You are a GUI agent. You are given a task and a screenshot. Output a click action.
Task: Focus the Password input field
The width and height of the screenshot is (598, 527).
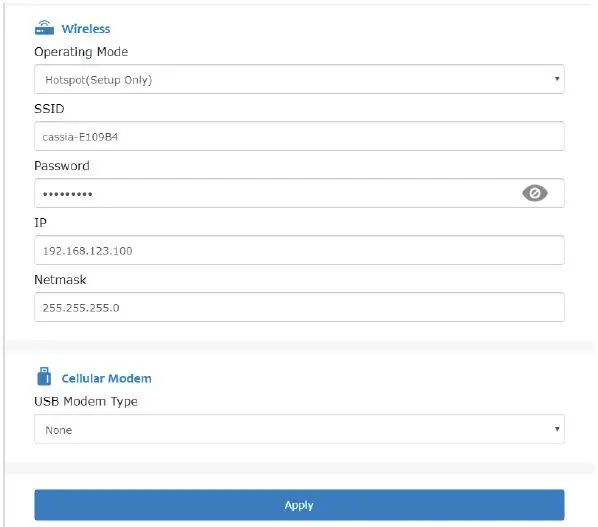click(x=299, y=193)
